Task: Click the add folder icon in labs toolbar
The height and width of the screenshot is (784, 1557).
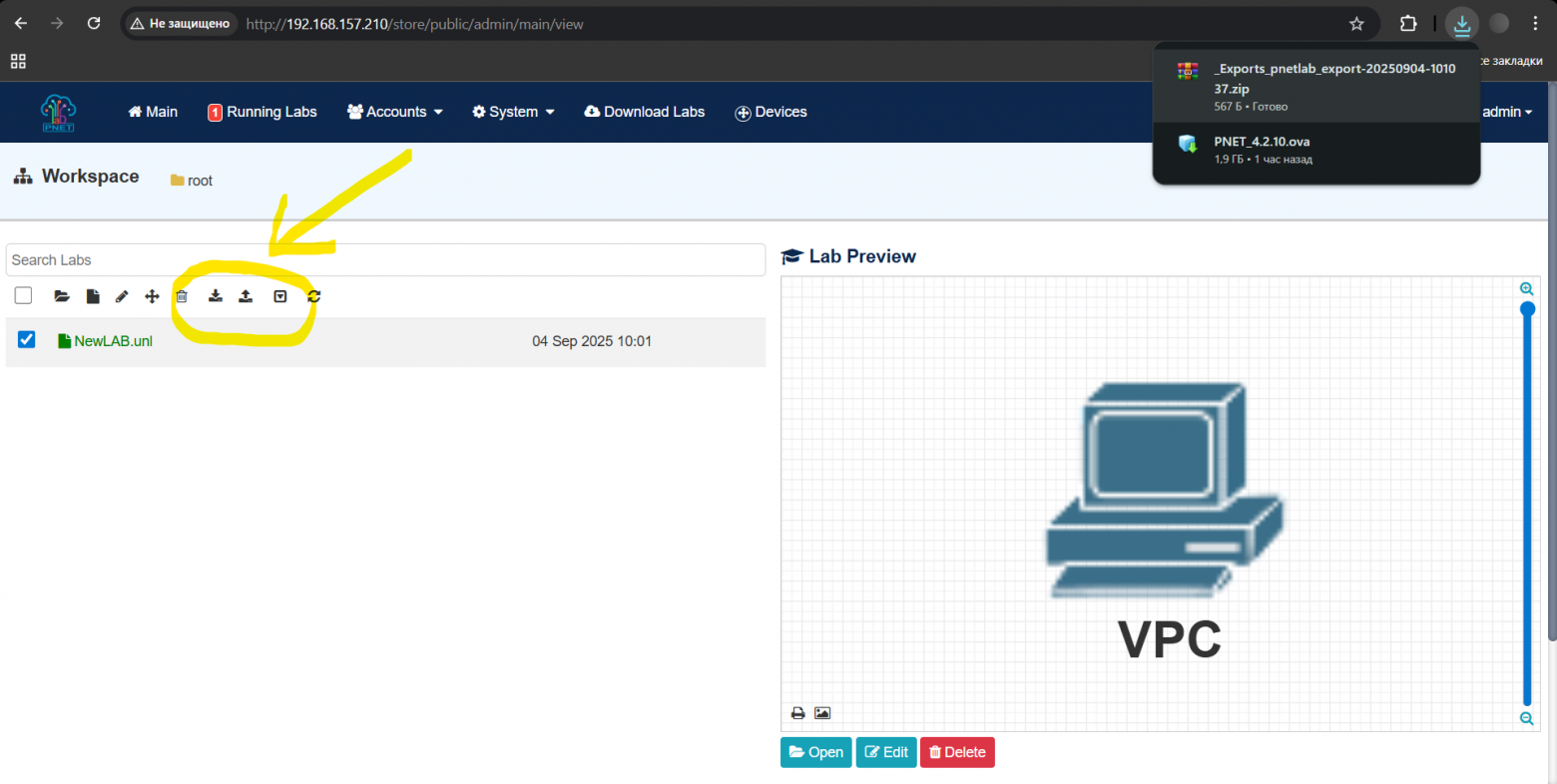Action: 62,296
